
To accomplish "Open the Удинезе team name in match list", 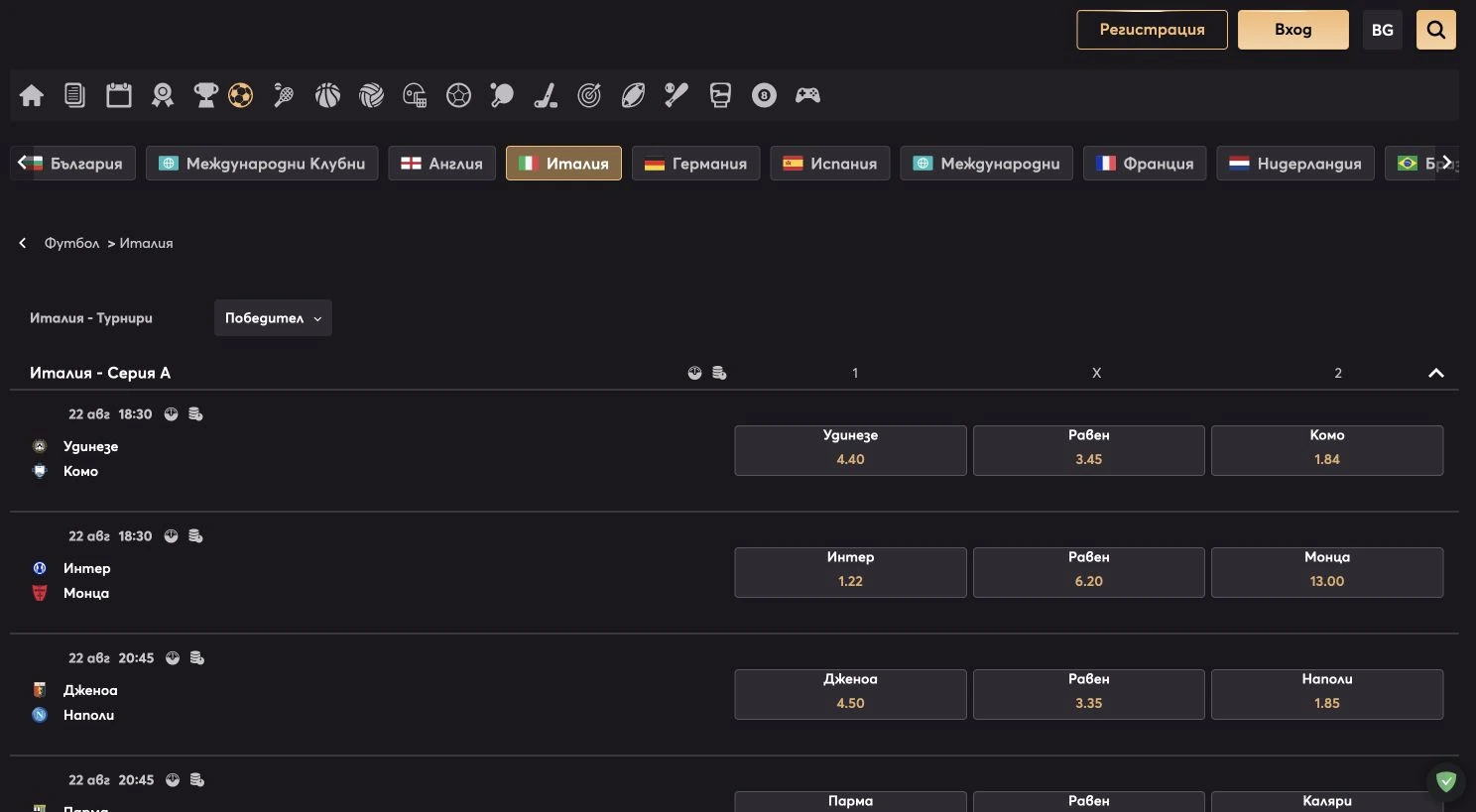I will pos(90,446).
